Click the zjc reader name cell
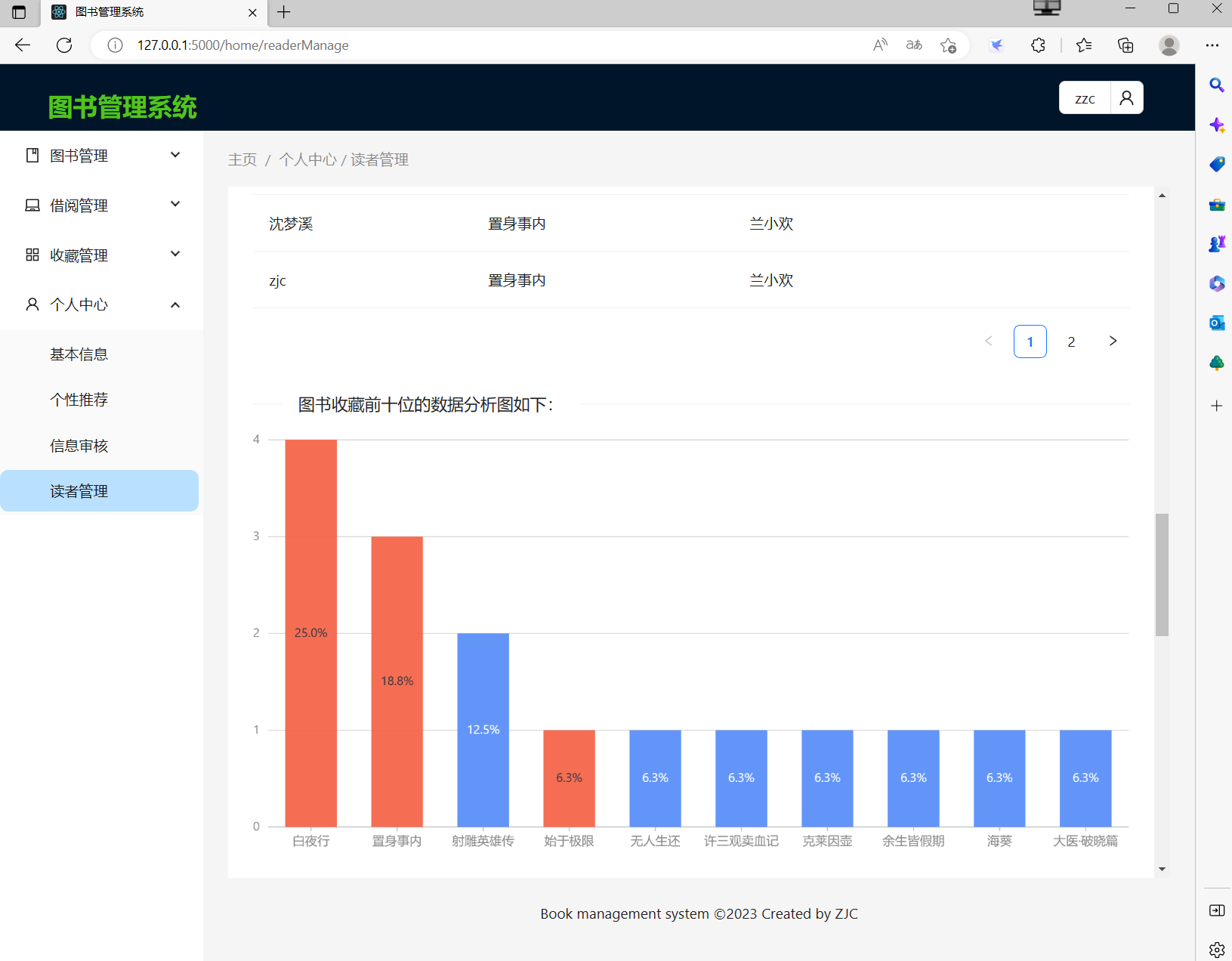Viewport: 1232px width, 961px height. pos(277,280)
